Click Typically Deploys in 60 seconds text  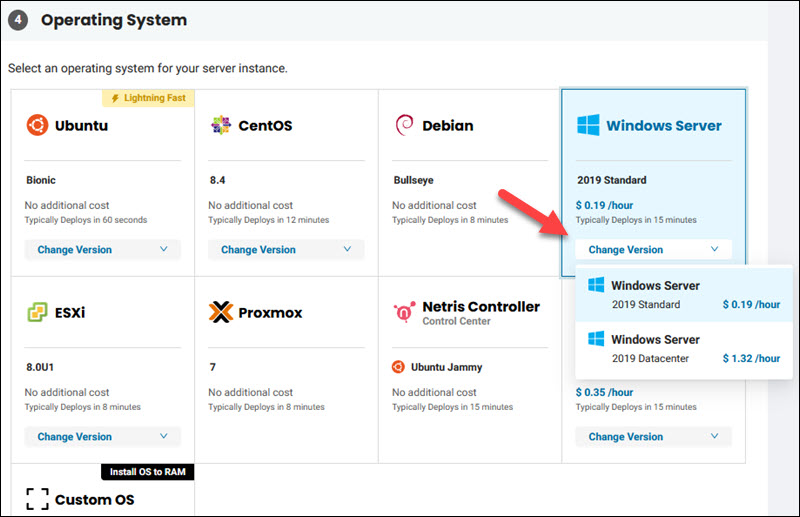tap(86, 220)
